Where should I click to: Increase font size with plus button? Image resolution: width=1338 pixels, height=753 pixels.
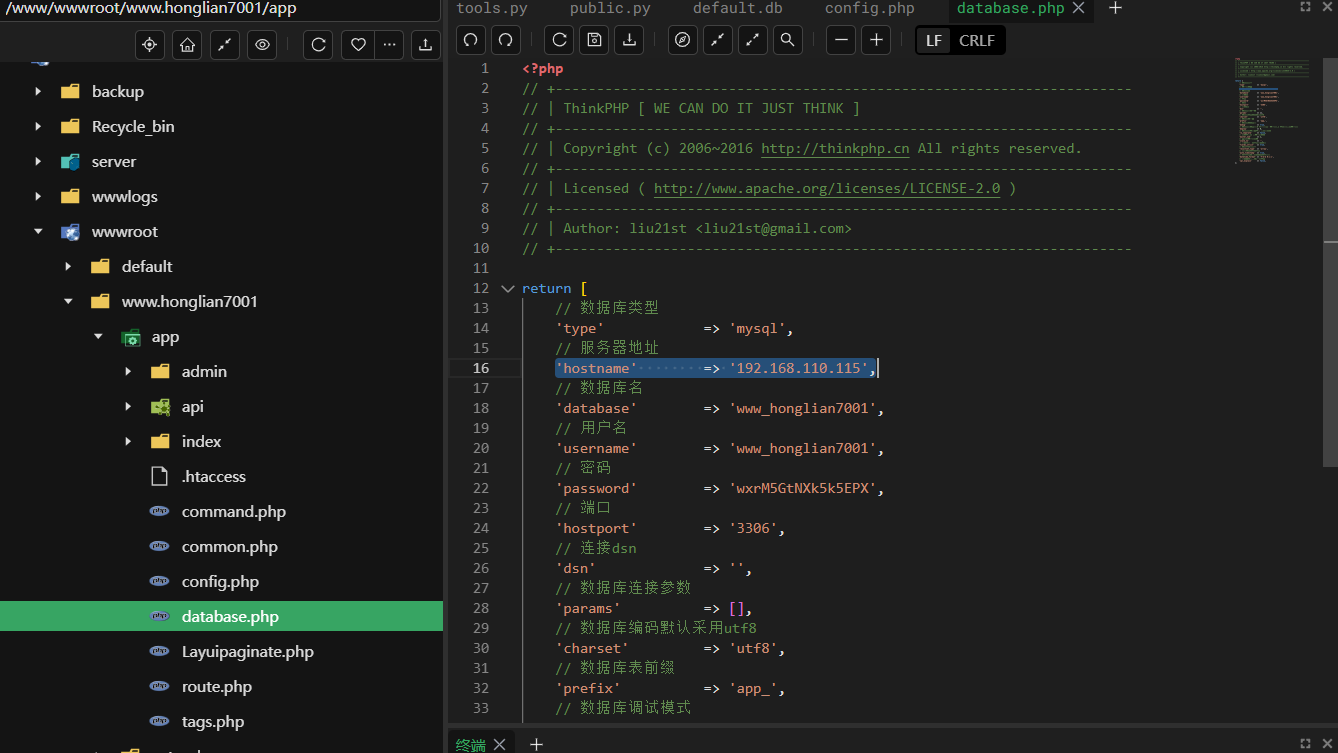click(876, 40)
